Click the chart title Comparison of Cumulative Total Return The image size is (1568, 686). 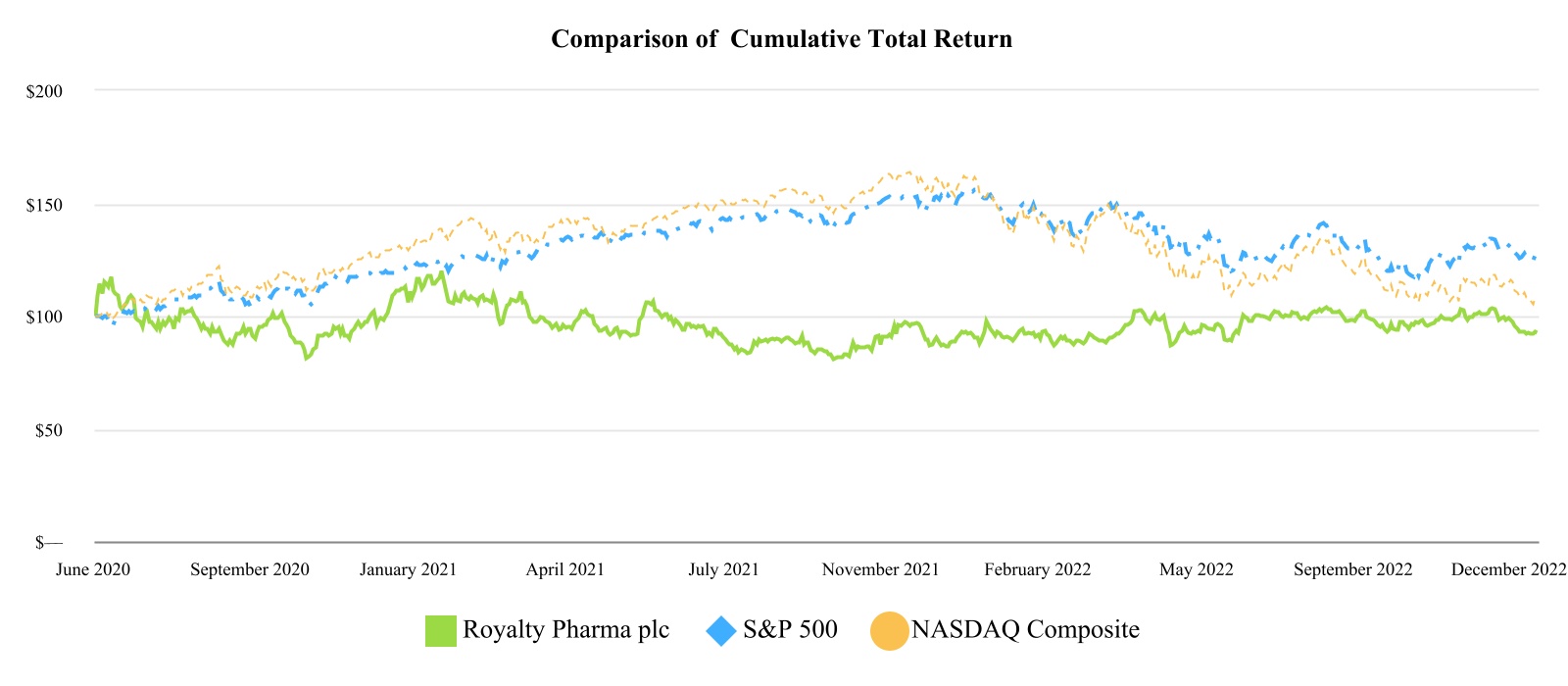click(781, 39)
